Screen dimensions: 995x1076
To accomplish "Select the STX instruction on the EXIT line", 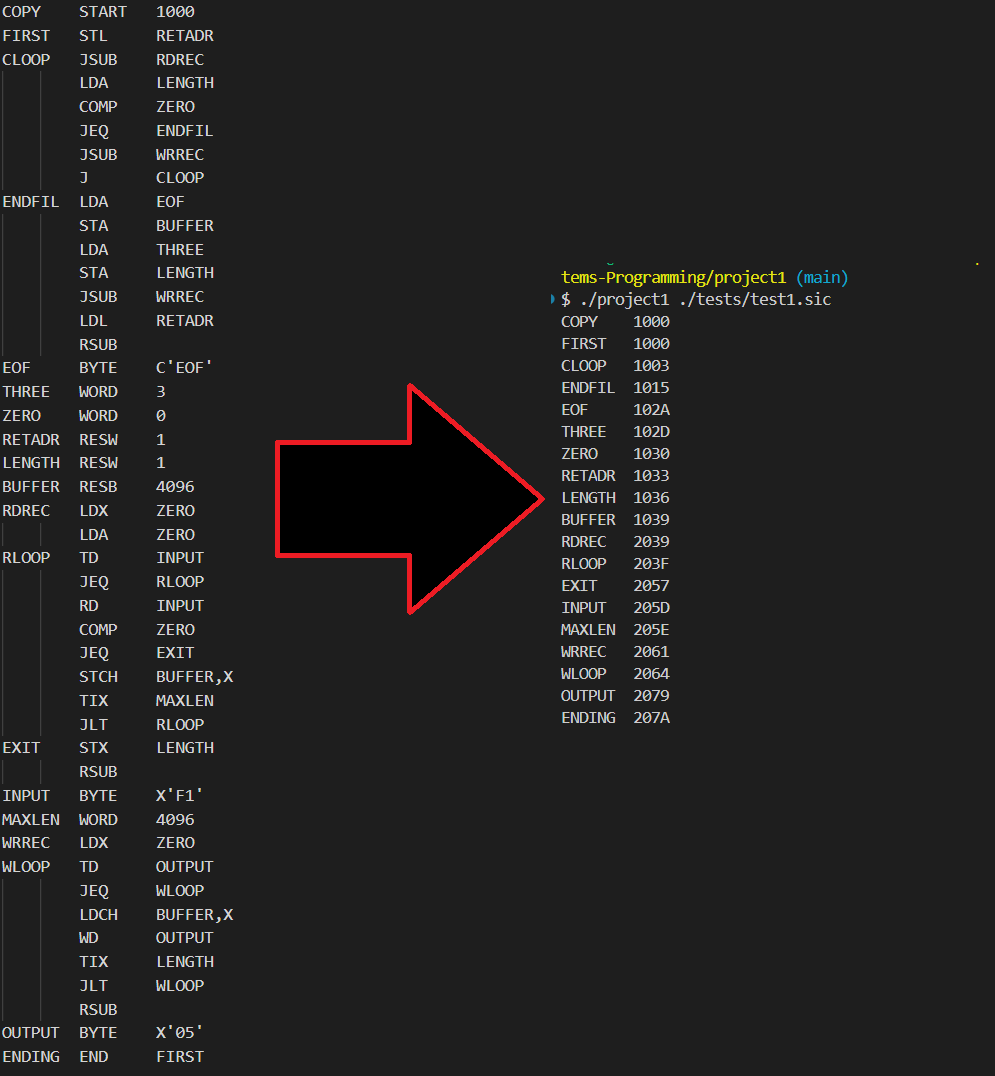I will (x=93, y=747).
